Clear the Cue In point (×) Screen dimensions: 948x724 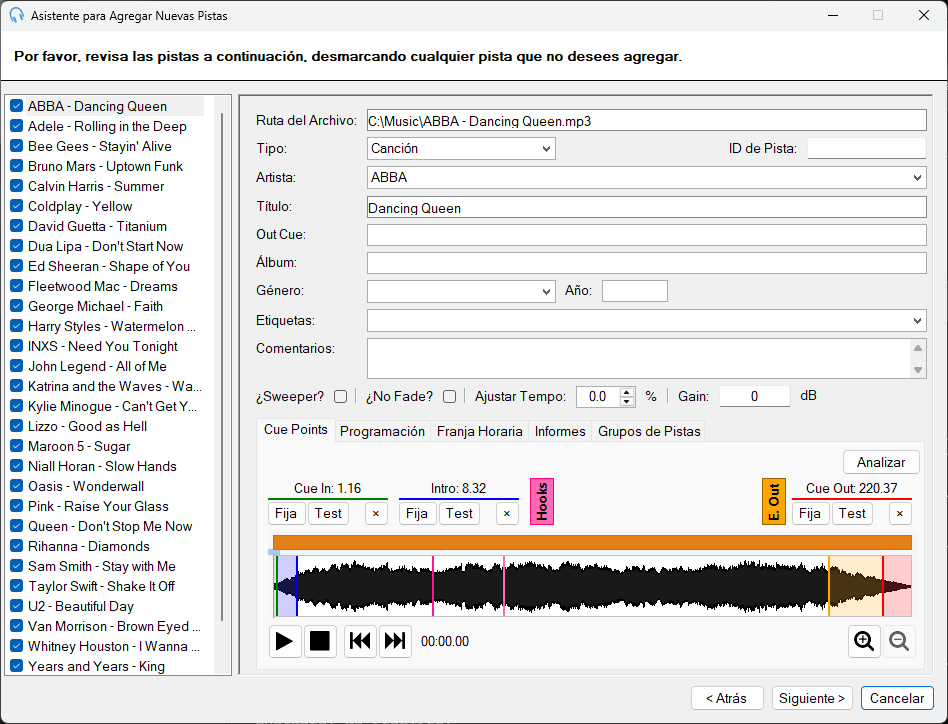376,514
